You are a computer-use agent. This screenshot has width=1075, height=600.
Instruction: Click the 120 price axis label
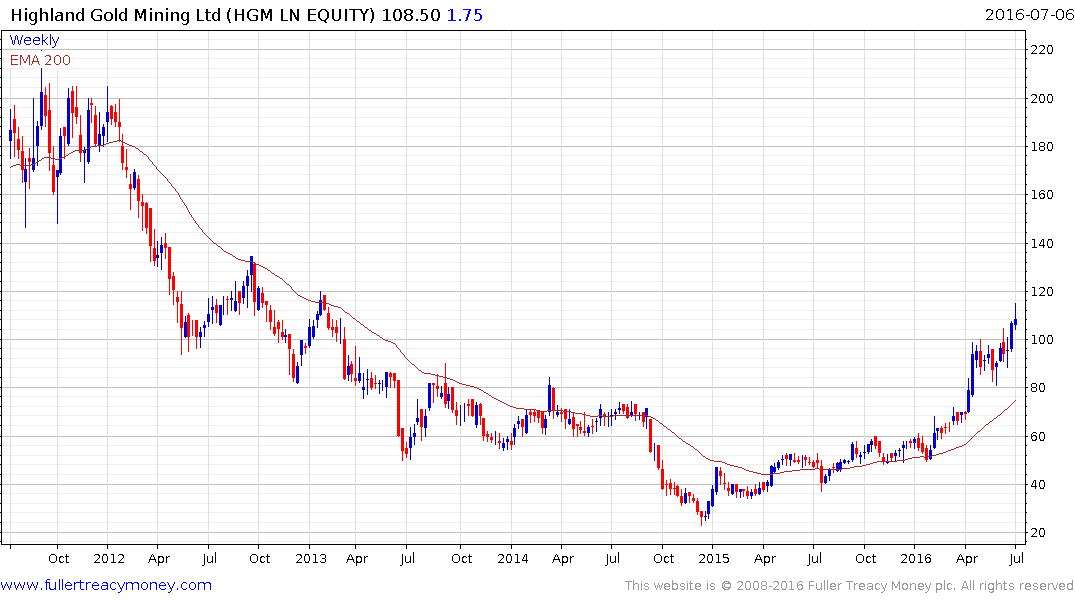click(x=1042, y=291)
